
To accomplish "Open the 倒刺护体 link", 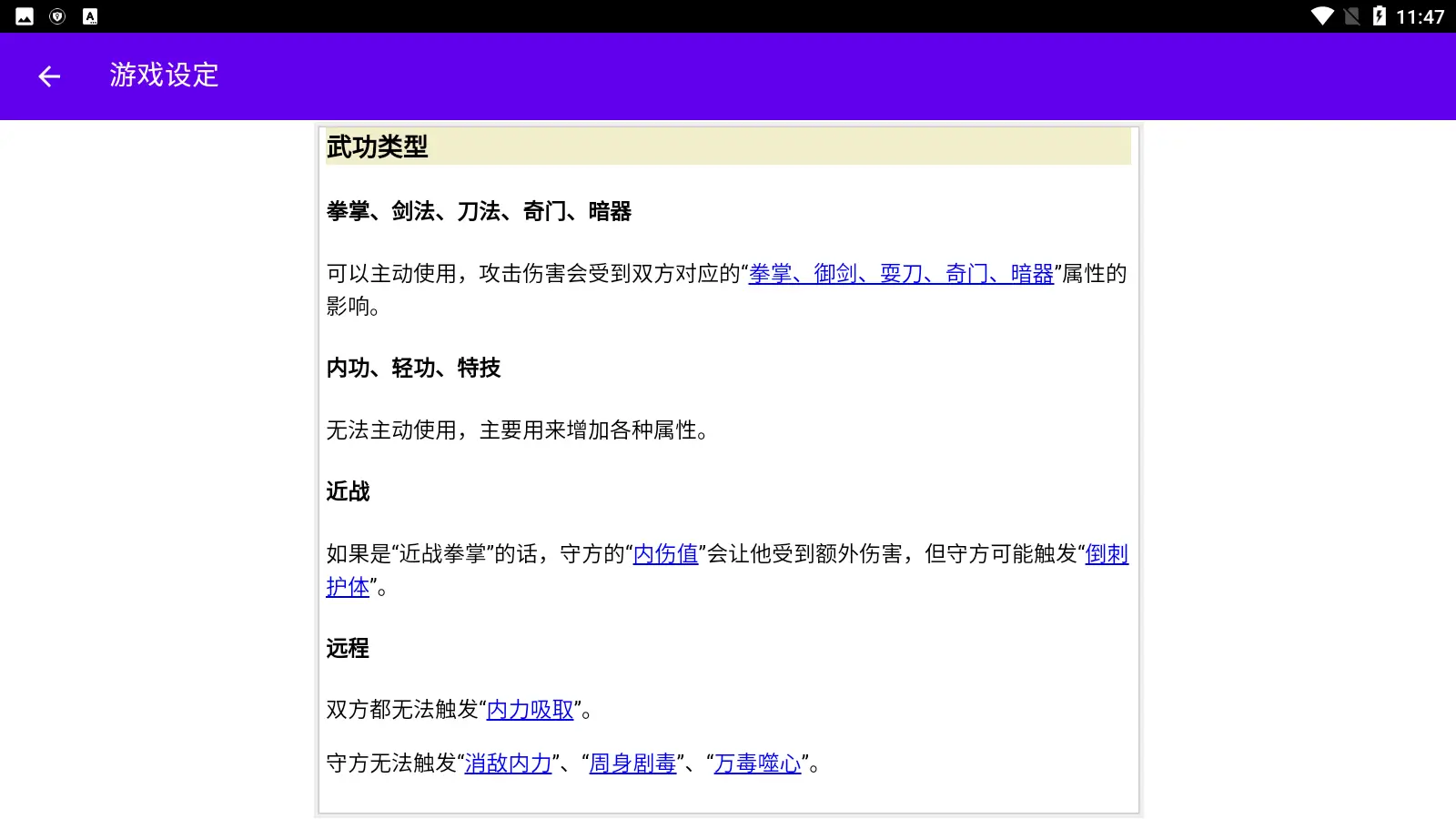I will tap(1107, 554).
